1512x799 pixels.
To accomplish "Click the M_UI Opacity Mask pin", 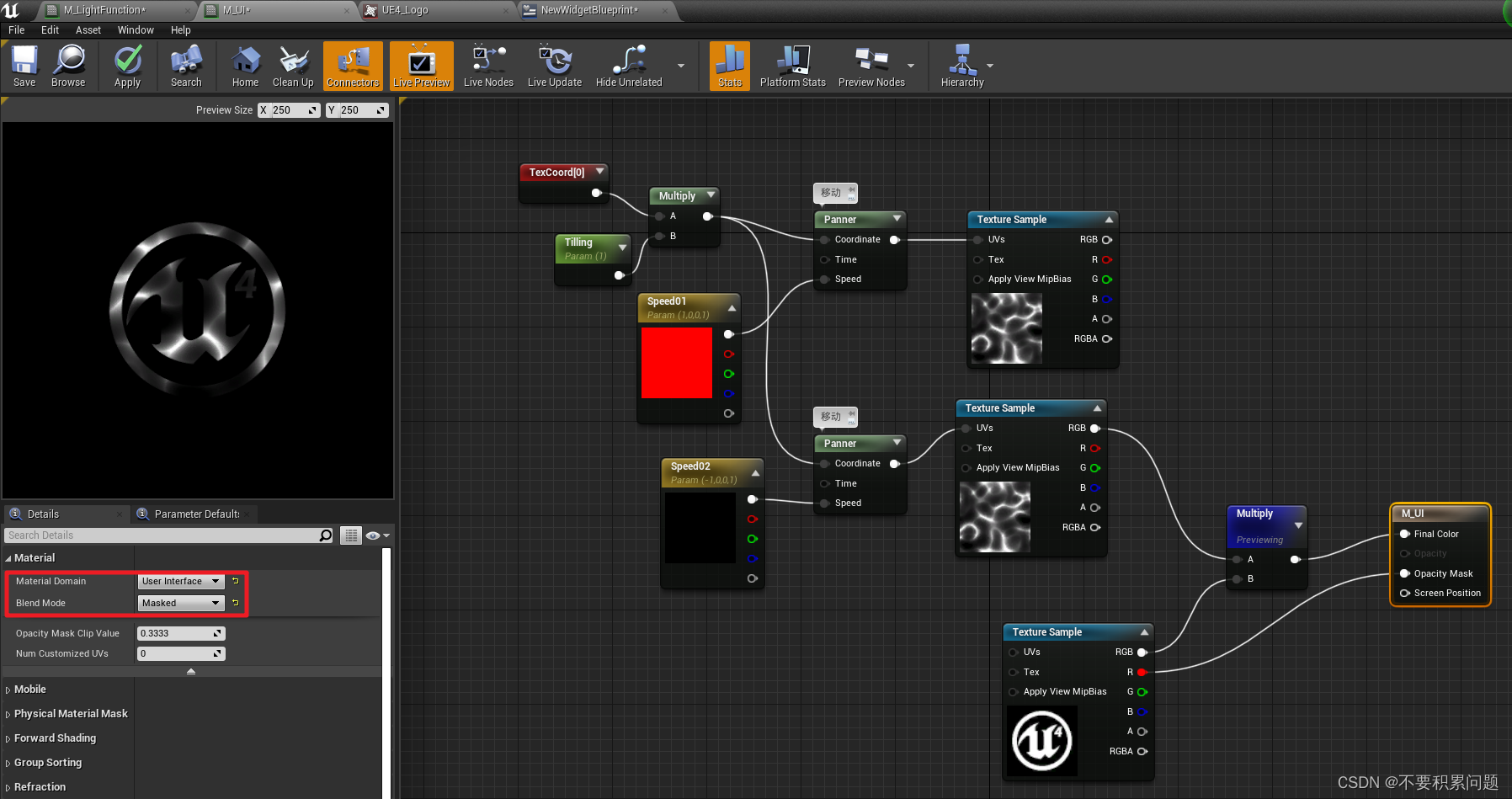I will coord(1405,573).
